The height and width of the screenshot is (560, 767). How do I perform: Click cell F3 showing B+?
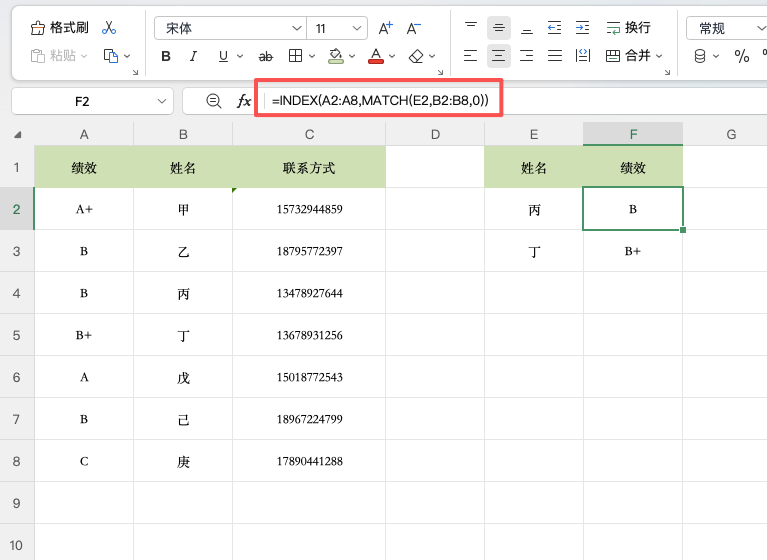click(x=633, y=251)
